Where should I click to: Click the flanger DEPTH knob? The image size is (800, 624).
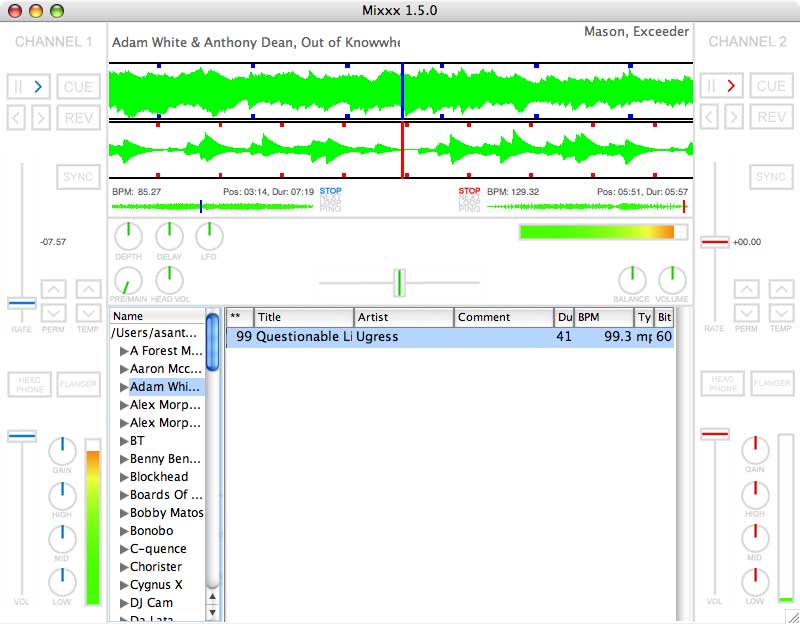tap(128, 236)
